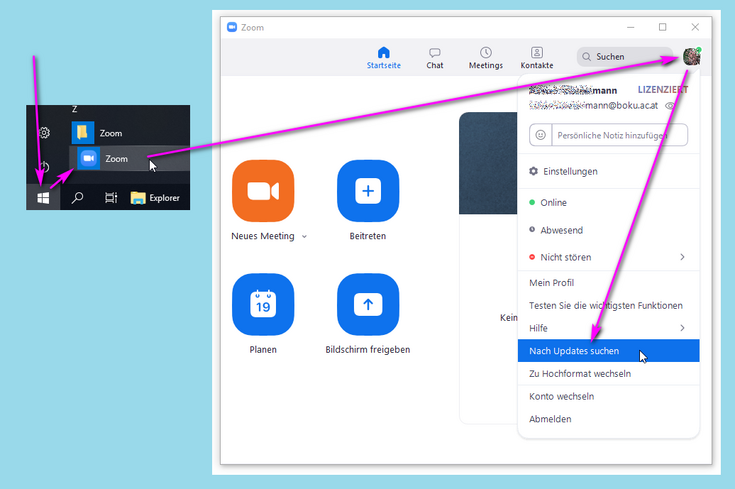Add a note in Persönliche Notiz field
This screenshot has width=735, height=489.
(x=619, y=135)
